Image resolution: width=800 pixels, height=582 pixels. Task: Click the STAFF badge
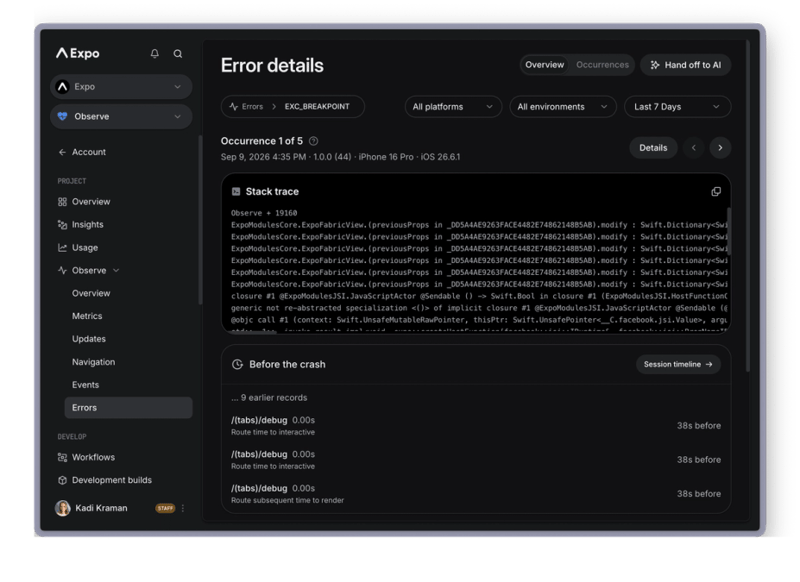165,508
